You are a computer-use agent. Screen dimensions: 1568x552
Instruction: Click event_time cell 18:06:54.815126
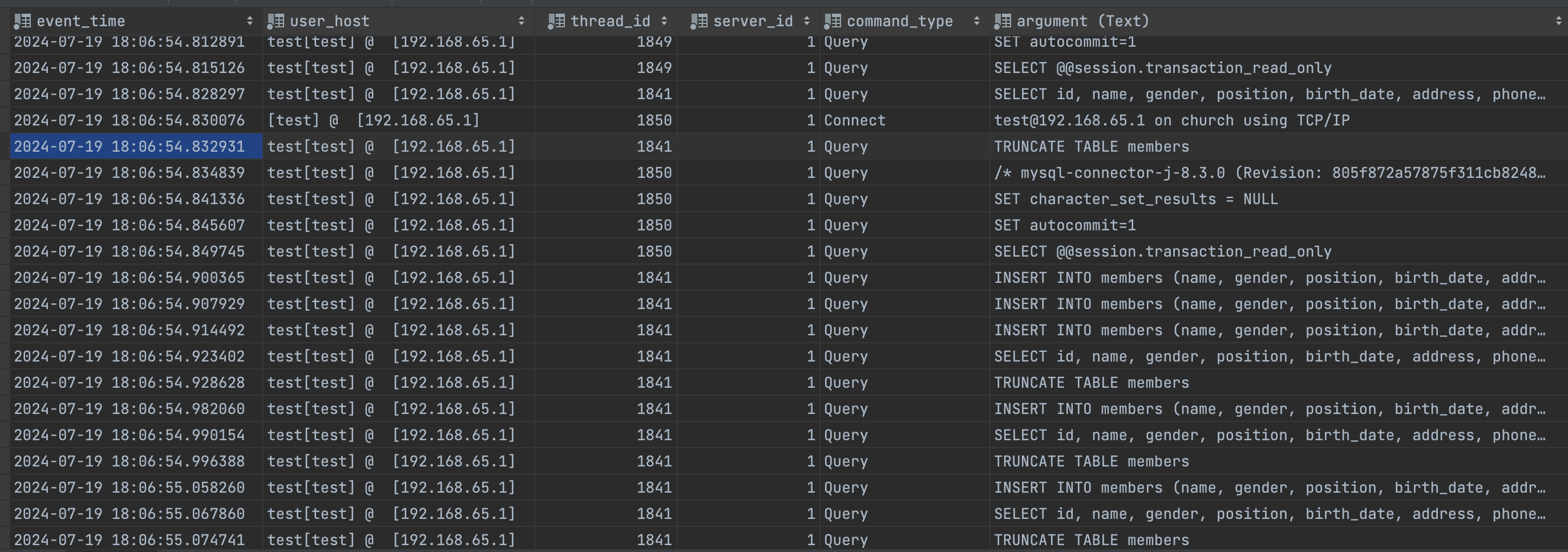click(136, 68)
